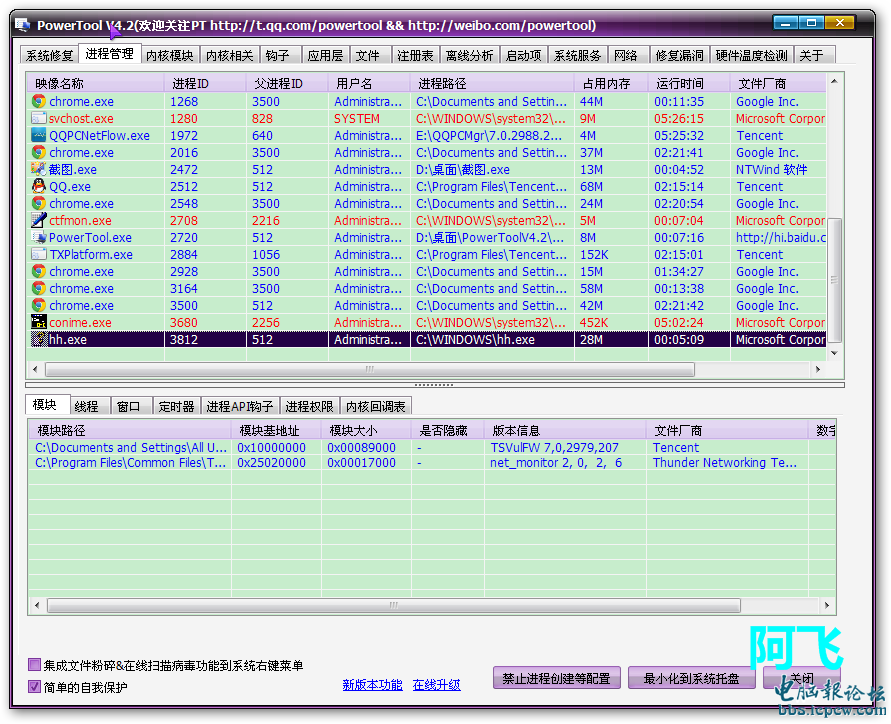Click the conime.exe process icon
This screenshot has width=891, height=724.
pos(39,322)
